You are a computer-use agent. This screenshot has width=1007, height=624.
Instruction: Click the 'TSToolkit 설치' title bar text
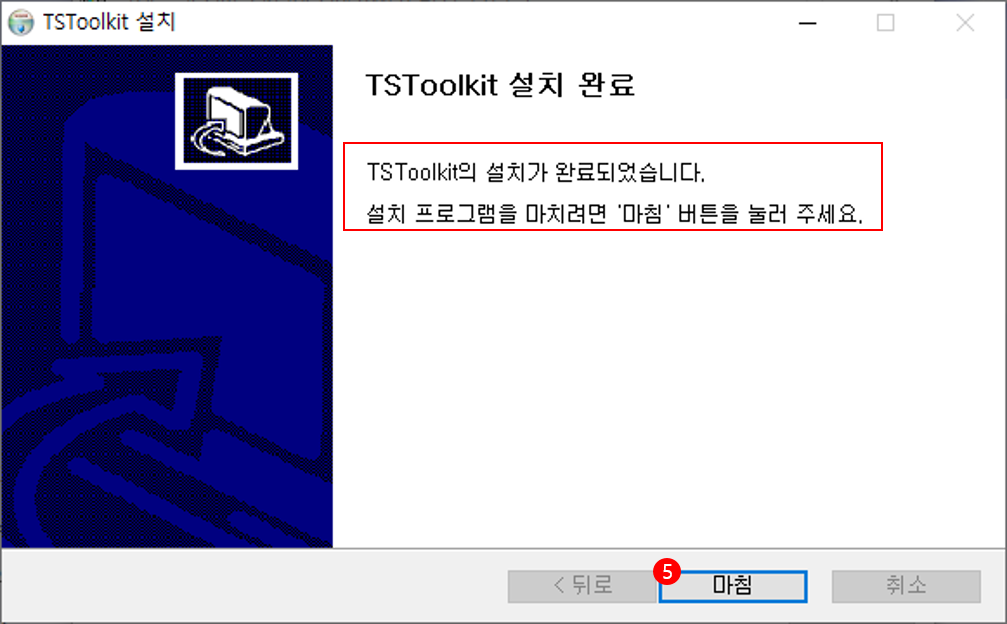(x=109, y=22)
